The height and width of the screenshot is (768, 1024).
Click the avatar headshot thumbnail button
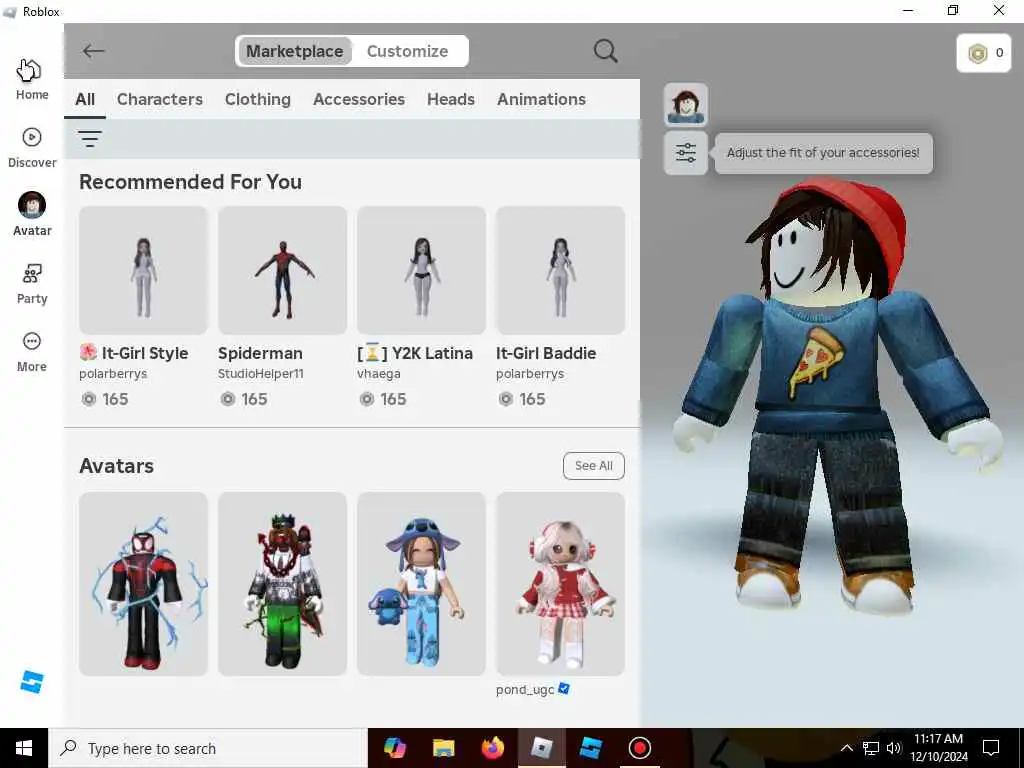coord(685,104)
